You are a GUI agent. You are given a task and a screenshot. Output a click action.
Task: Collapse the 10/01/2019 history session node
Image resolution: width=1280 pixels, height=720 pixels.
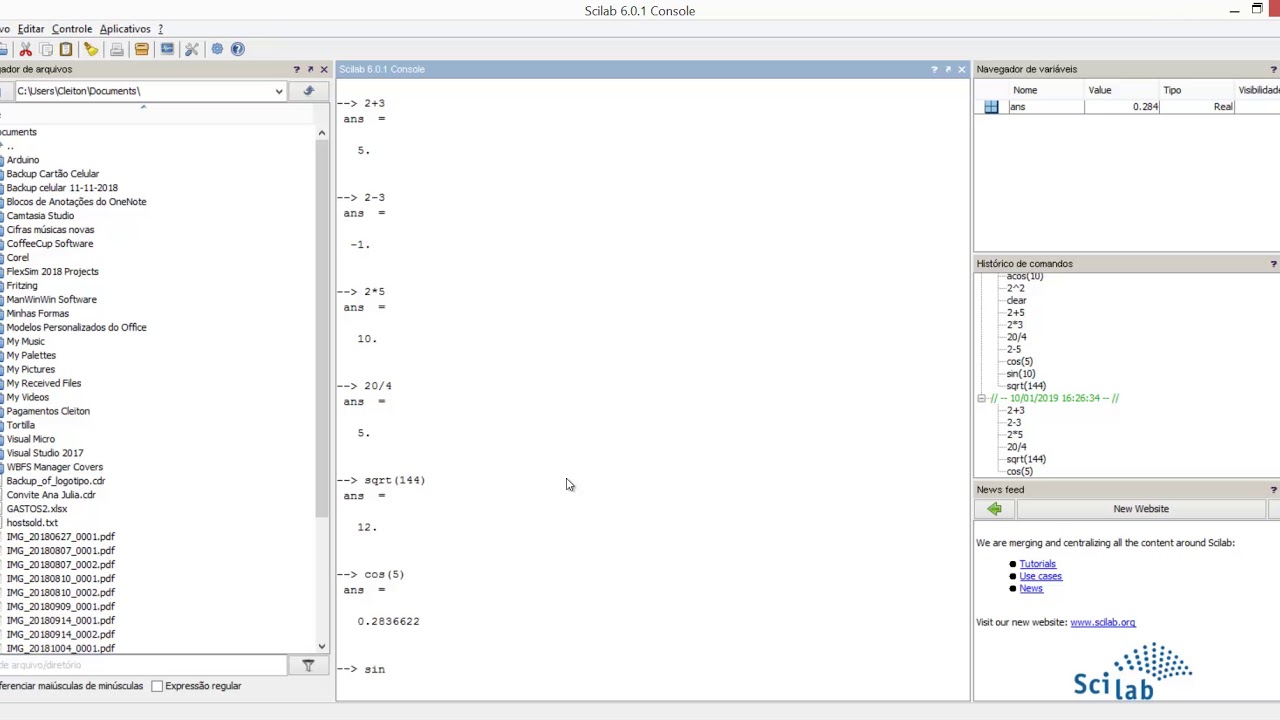click(981, 398)
